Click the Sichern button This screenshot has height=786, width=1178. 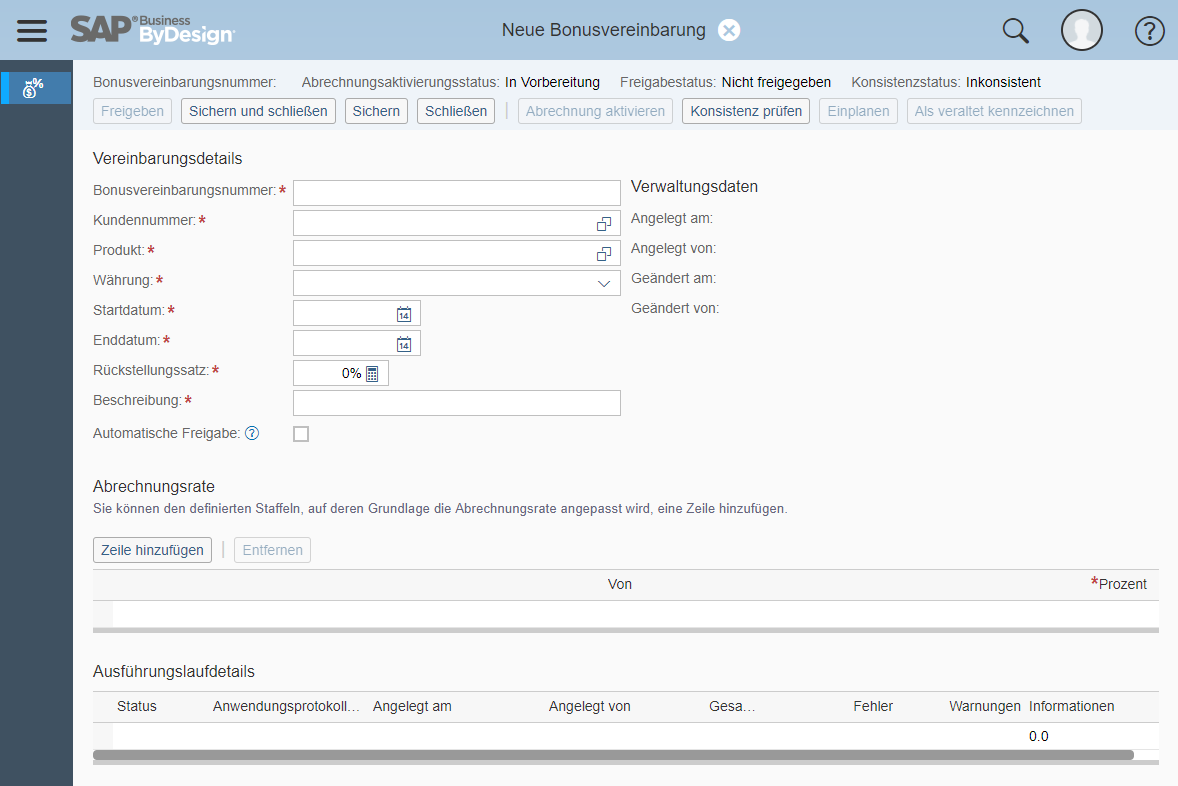pos(376,111)
